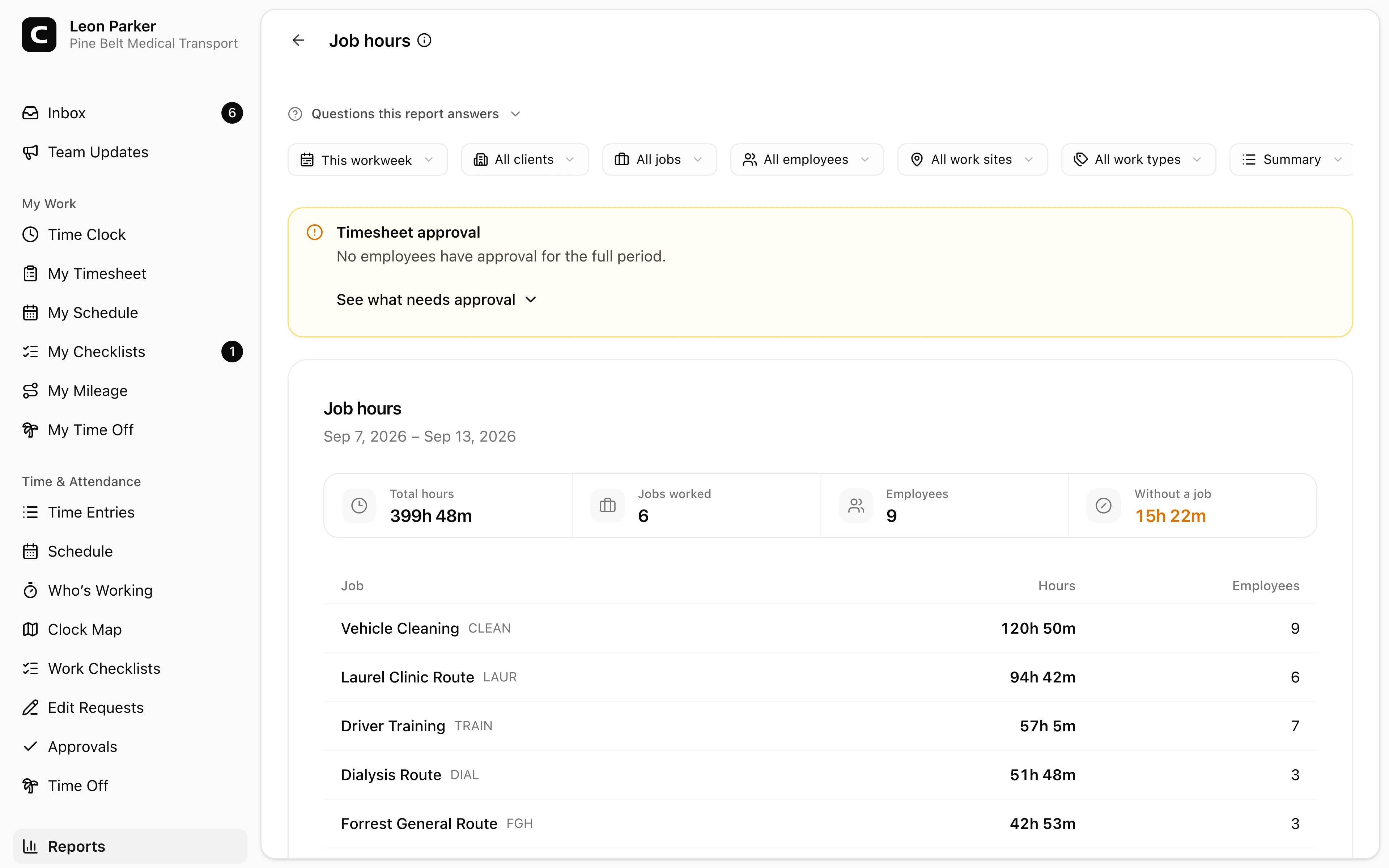Open Schedule under Time & Attendance

[130, 551]
